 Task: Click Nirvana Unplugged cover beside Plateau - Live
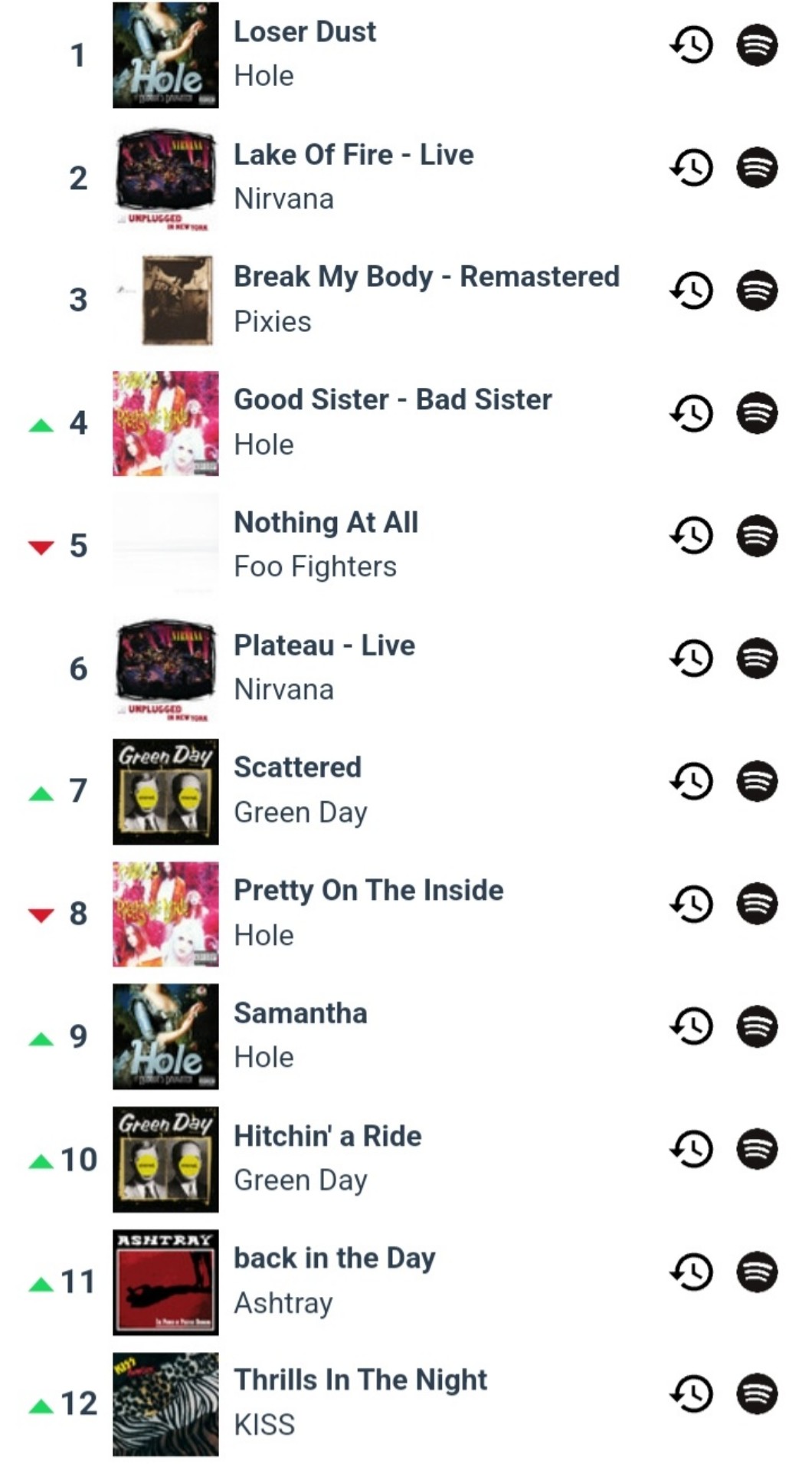click(165, 669)
